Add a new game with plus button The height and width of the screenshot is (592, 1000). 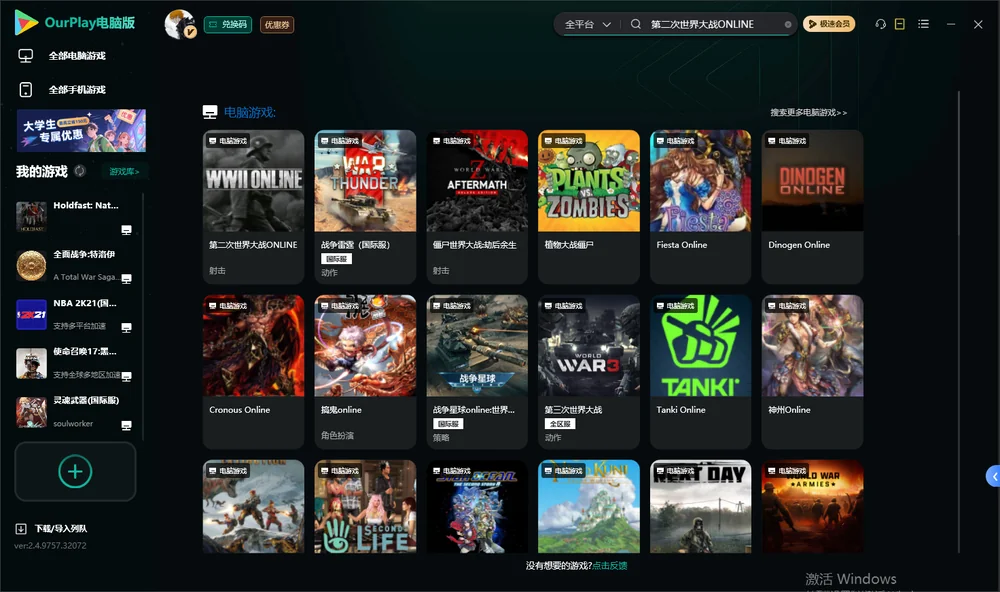click(x=75, y=471)
